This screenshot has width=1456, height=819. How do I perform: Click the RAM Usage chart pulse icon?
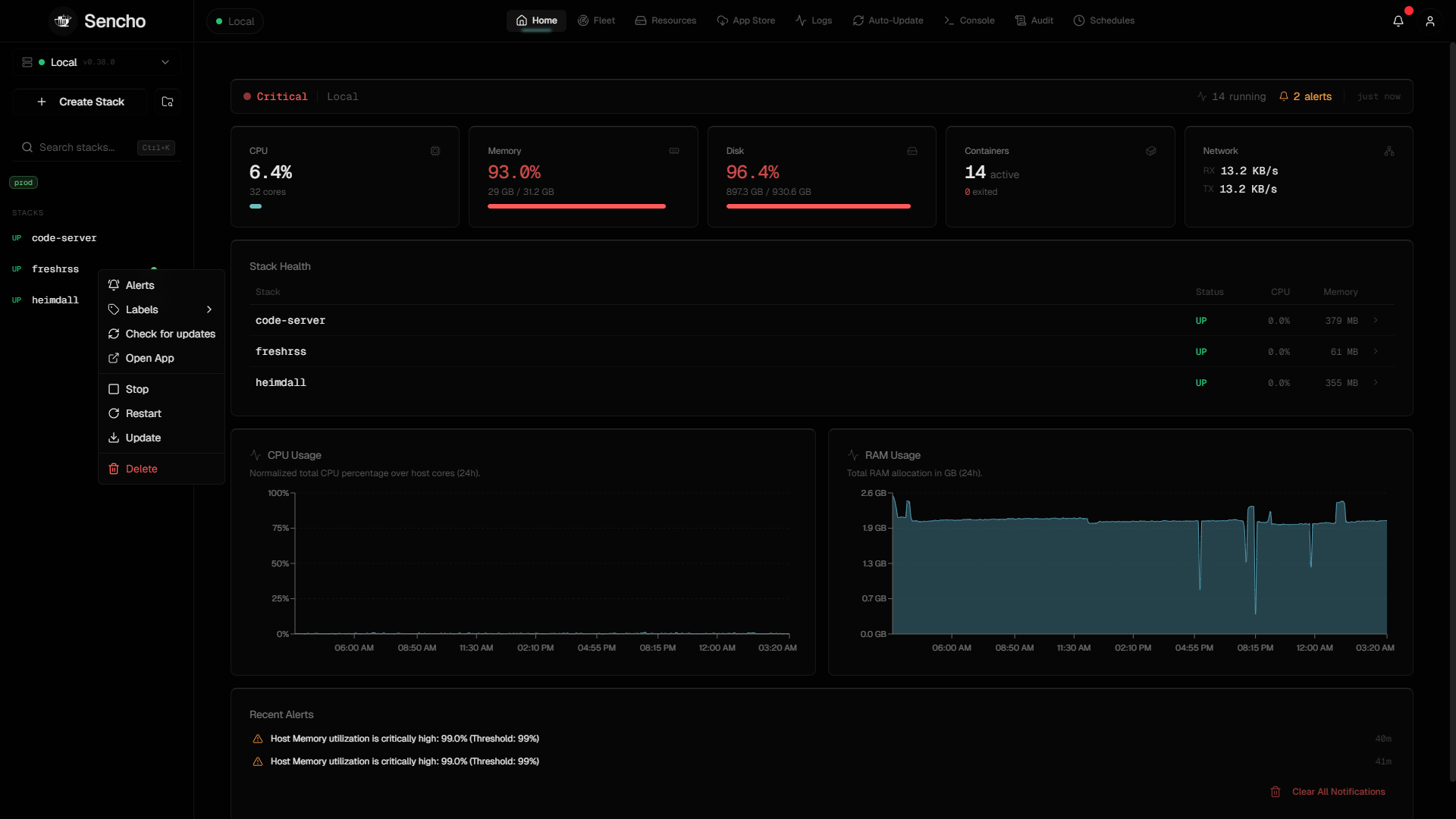tap(853, 455)
